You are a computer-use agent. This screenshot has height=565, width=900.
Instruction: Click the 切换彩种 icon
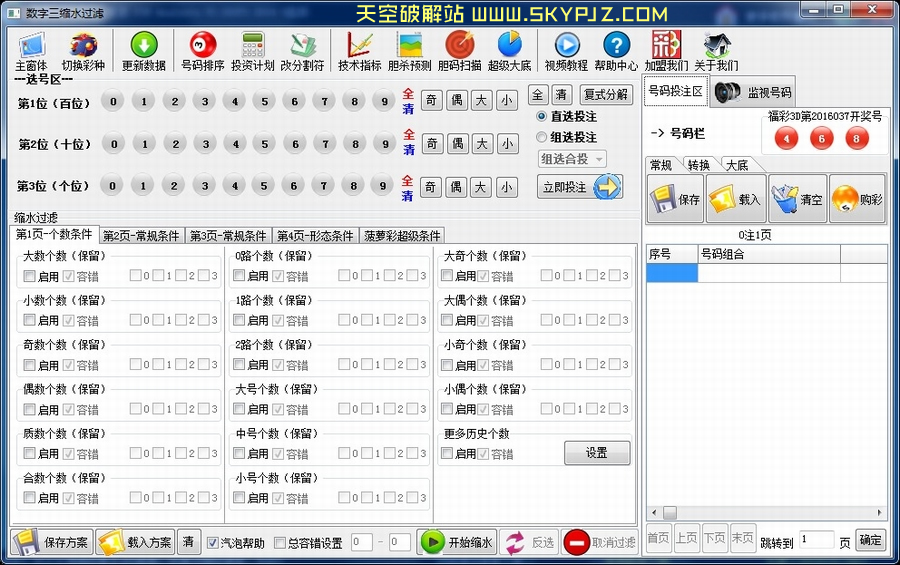[84, 46]
